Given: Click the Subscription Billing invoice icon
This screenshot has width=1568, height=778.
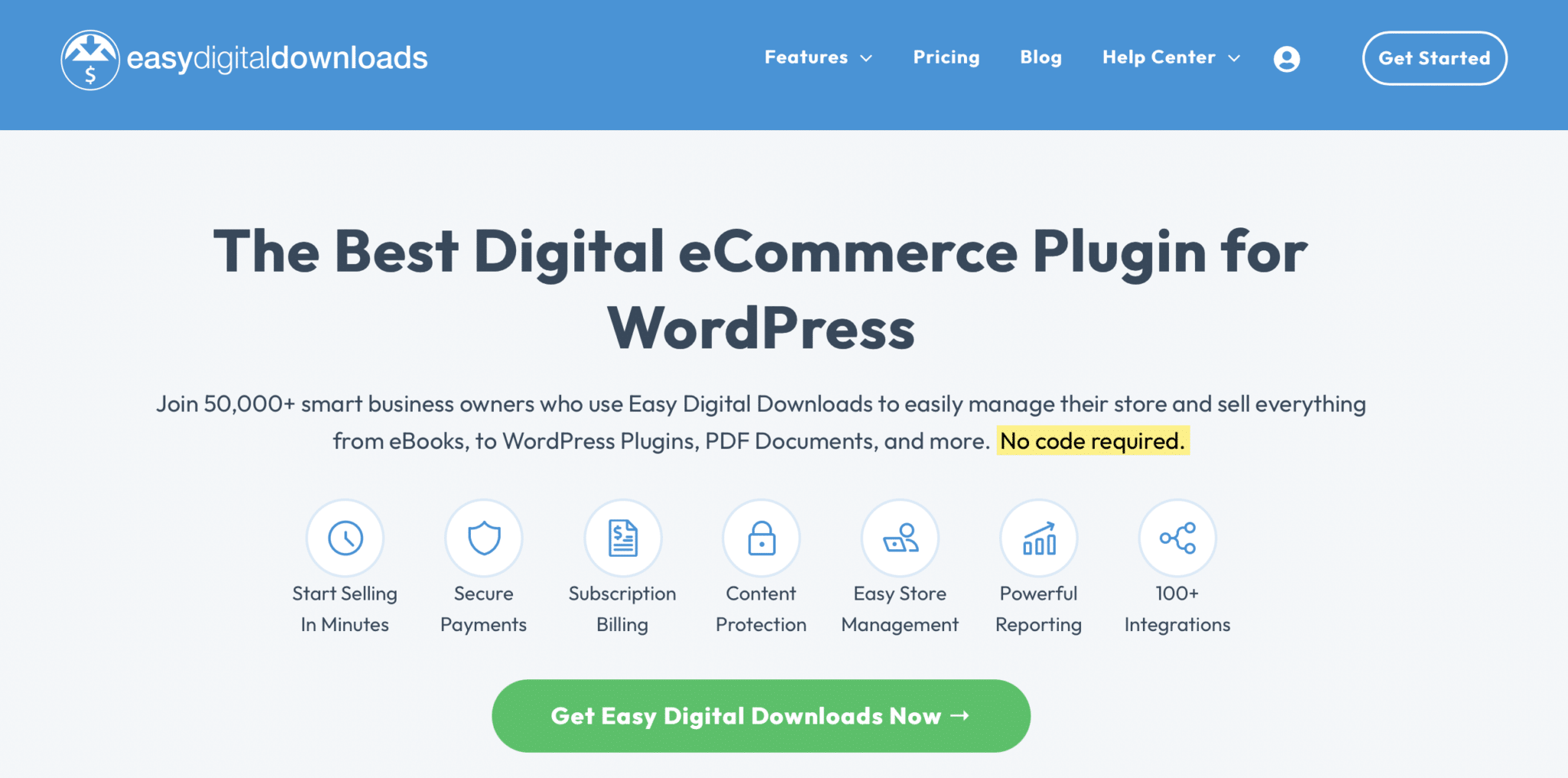Looking at the screenshot, I should pos(622,538).
